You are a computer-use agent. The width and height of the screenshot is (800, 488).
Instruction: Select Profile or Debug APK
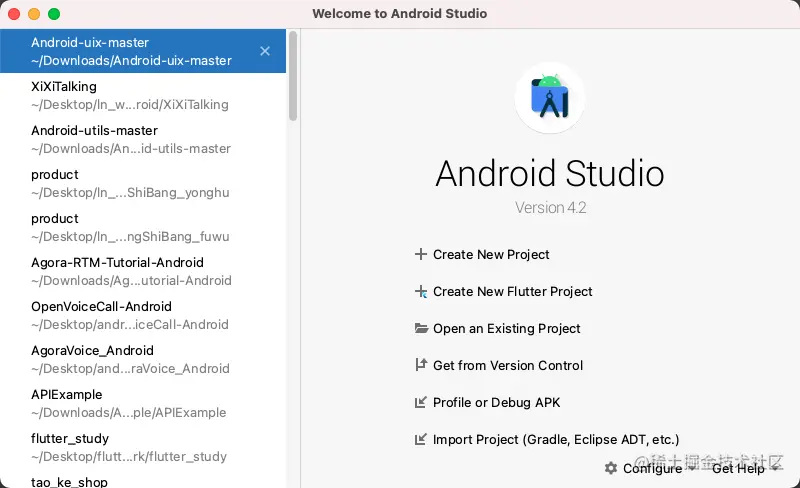496,402
